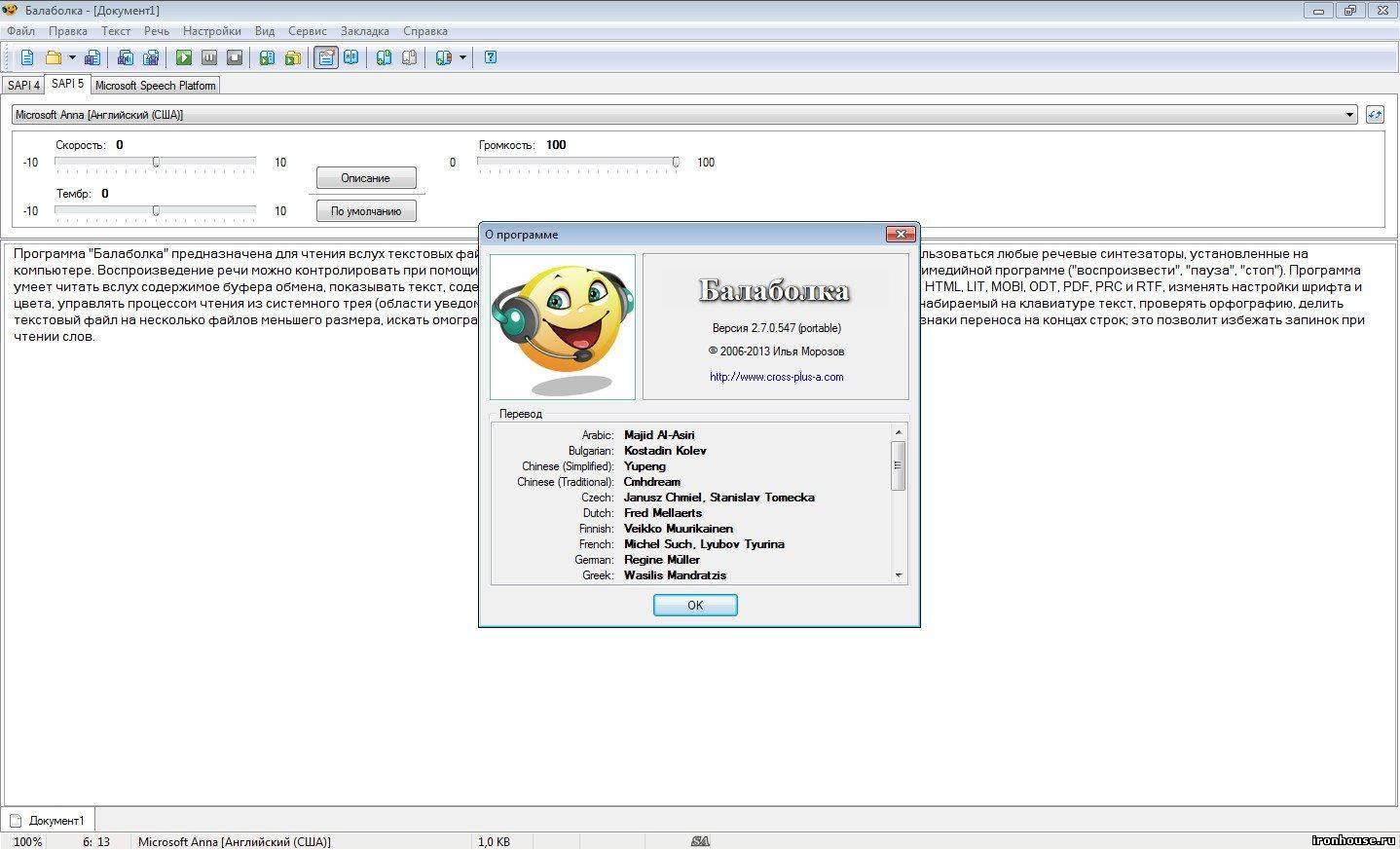Open the Текст menu
Screen dimensions: 1400x850
point(116,31)
